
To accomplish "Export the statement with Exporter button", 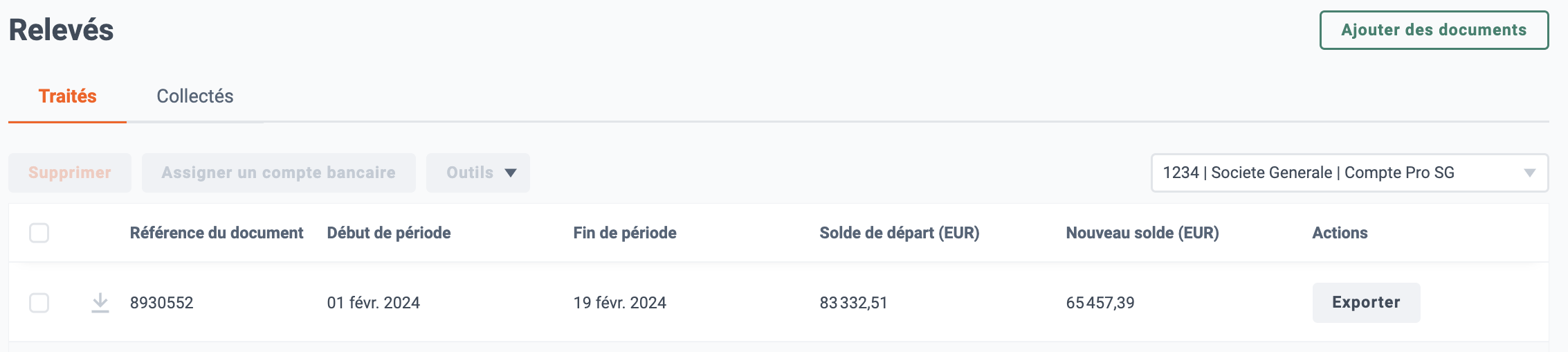I will tap(1366, 303).
